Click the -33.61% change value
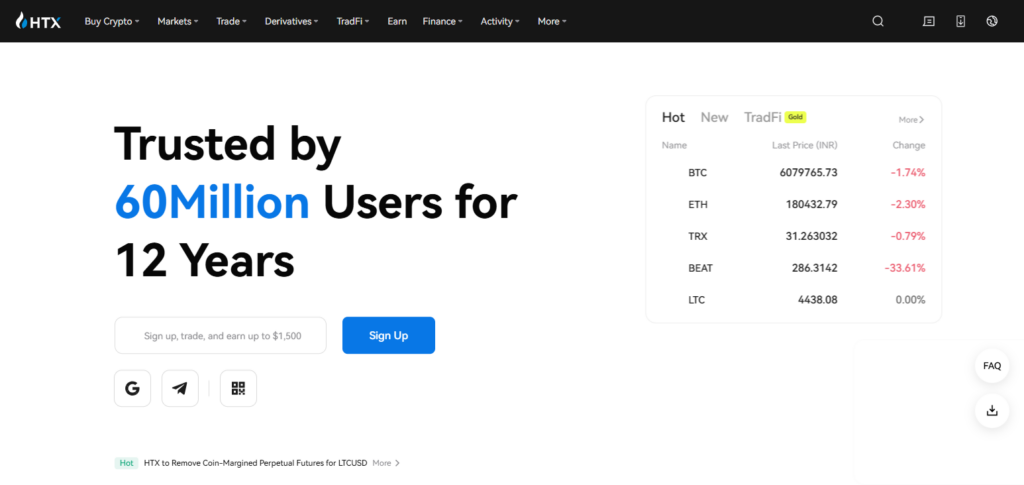Screen dimensions: 1024x485 tap(905, 268)
